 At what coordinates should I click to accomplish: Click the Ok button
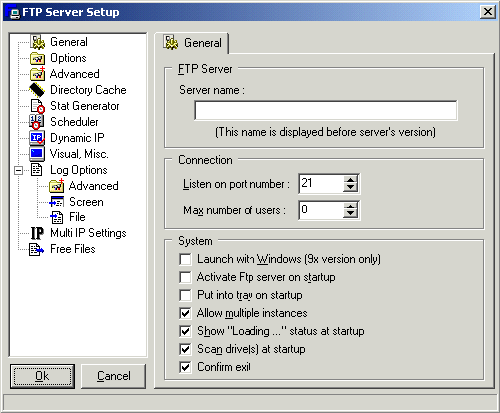(42, 376)
